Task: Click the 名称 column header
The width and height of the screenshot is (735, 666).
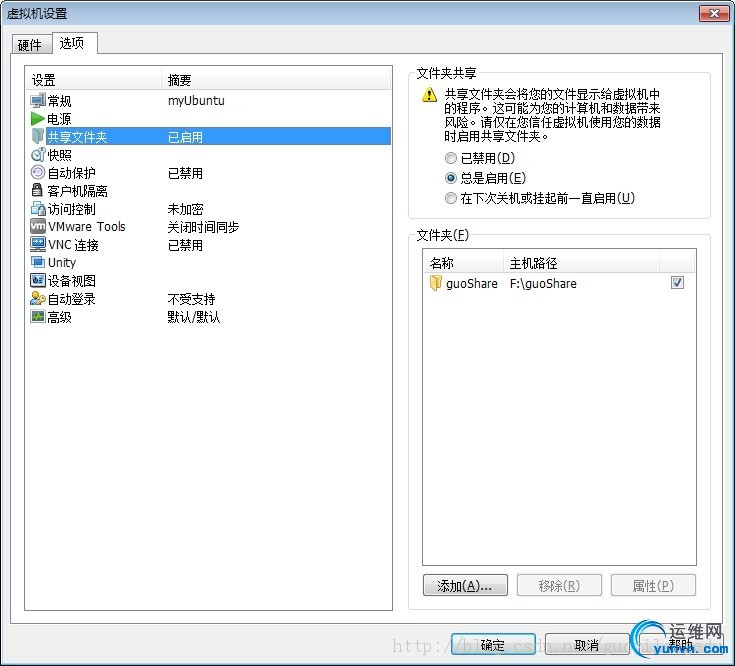Action: (464, 263)
